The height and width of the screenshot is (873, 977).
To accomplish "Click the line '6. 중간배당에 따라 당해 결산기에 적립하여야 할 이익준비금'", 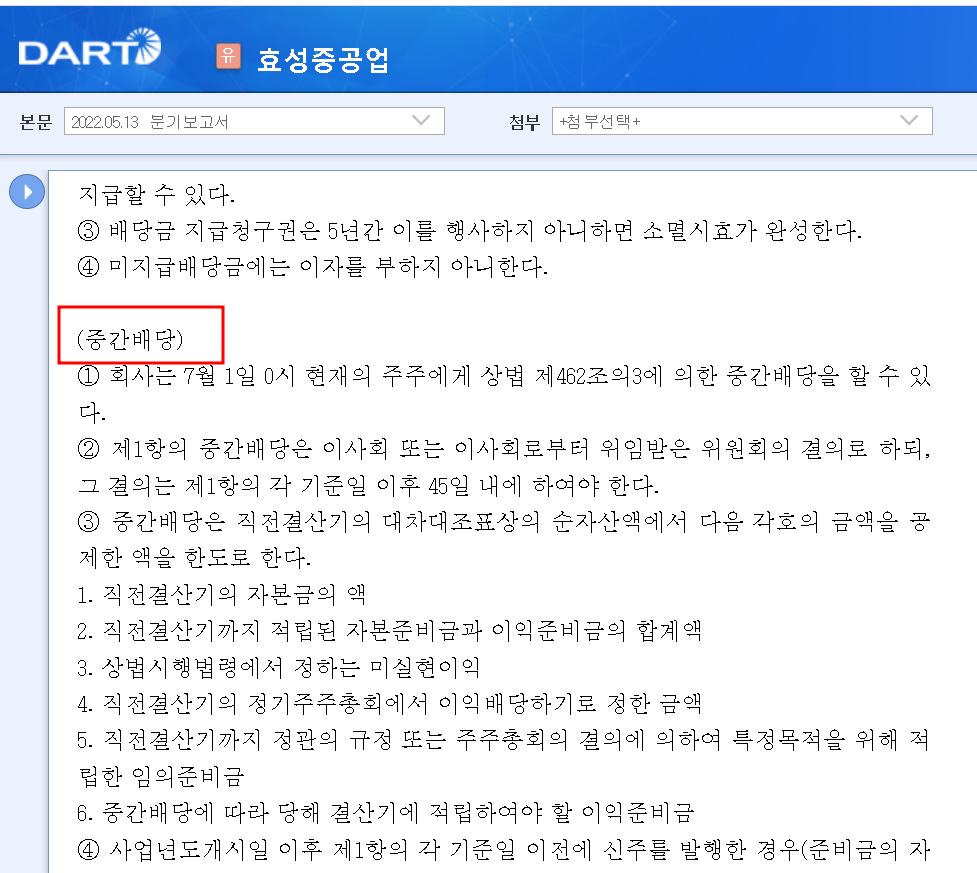I will pos(386,813).
